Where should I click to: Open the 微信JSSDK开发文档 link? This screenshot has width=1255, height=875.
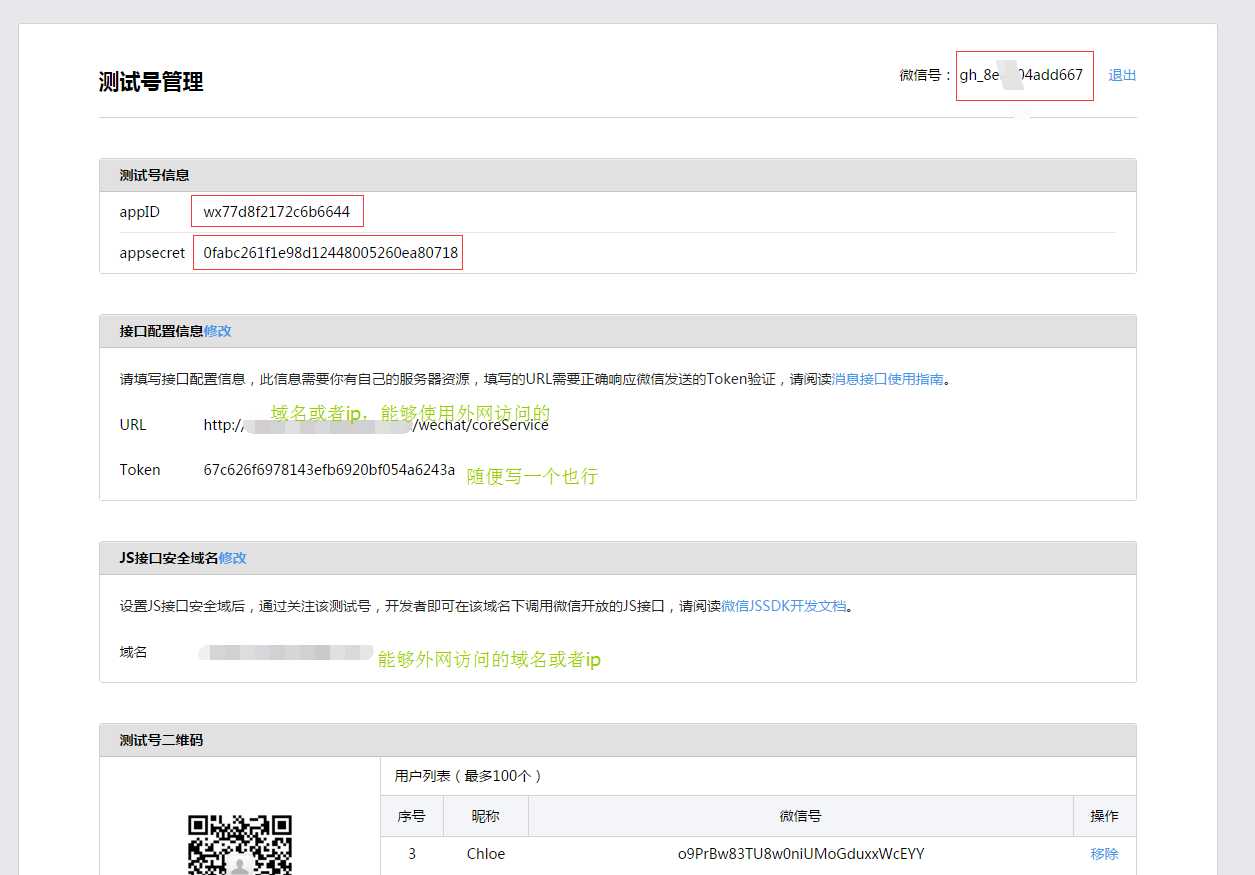tap(784, 606)
